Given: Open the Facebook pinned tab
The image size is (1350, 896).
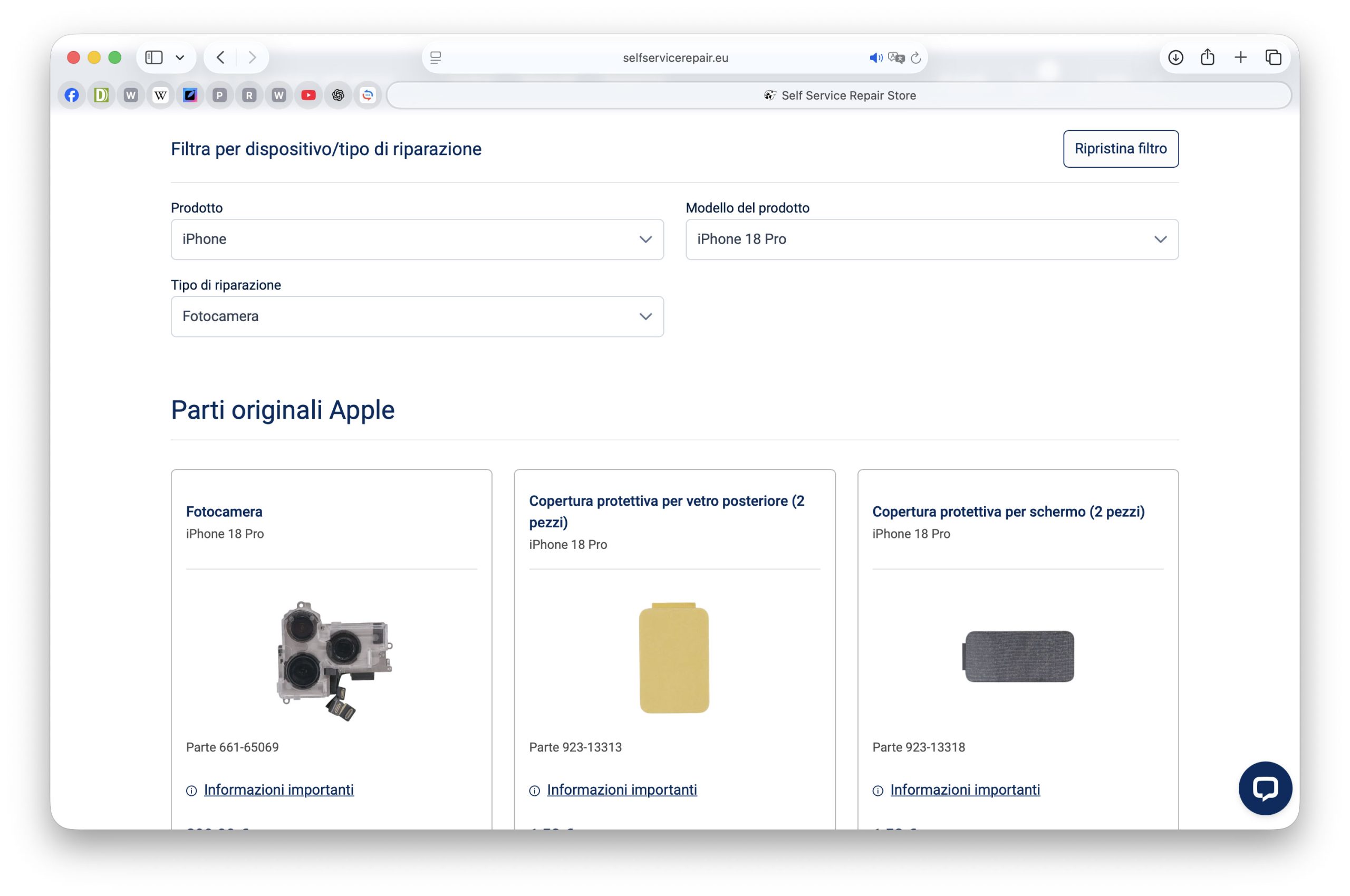Looking at the screenshot, I should pyautogui.click(x=71, y=95).
